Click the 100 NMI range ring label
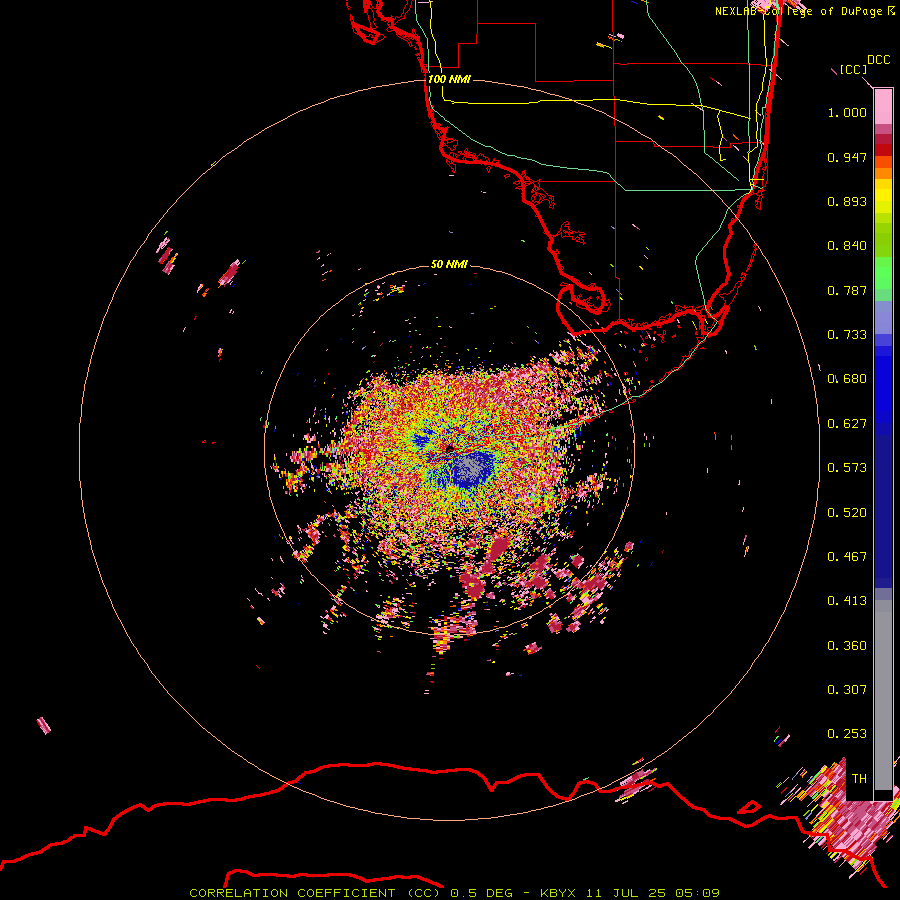Screen dimensions: 900x900 449,79
